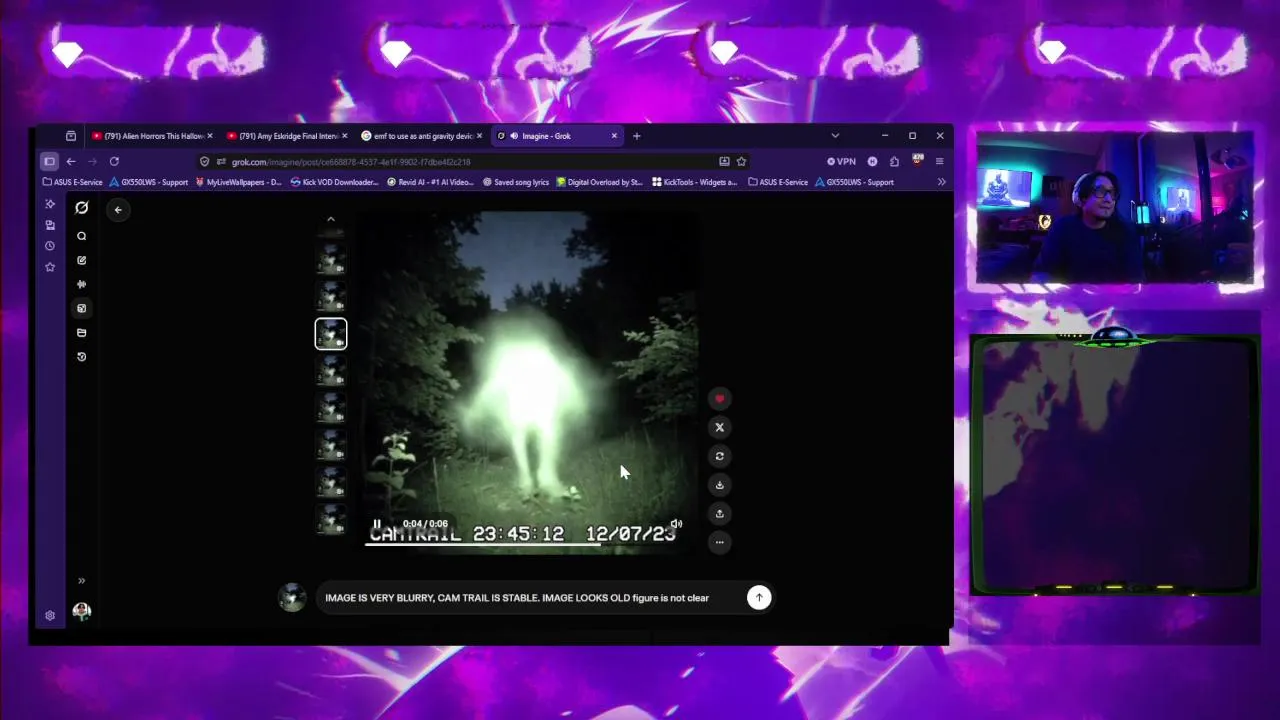Open the projects folder icon in Grok sidebar
Screen dimensions: 1280x720
click(x=82, y=333)
